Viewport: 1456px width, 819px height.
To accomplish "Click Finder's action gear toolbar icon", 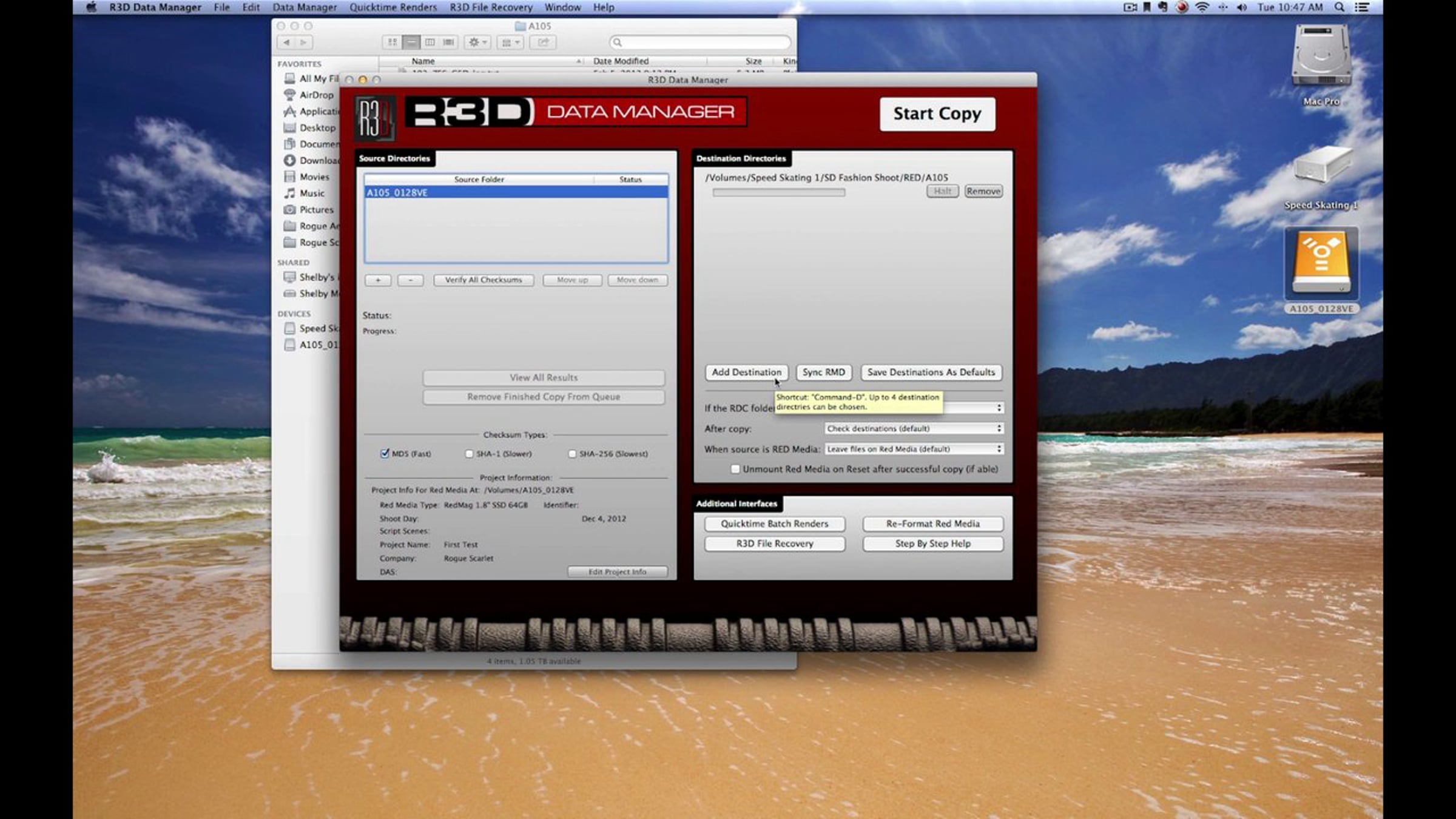I will pos(477,42).
